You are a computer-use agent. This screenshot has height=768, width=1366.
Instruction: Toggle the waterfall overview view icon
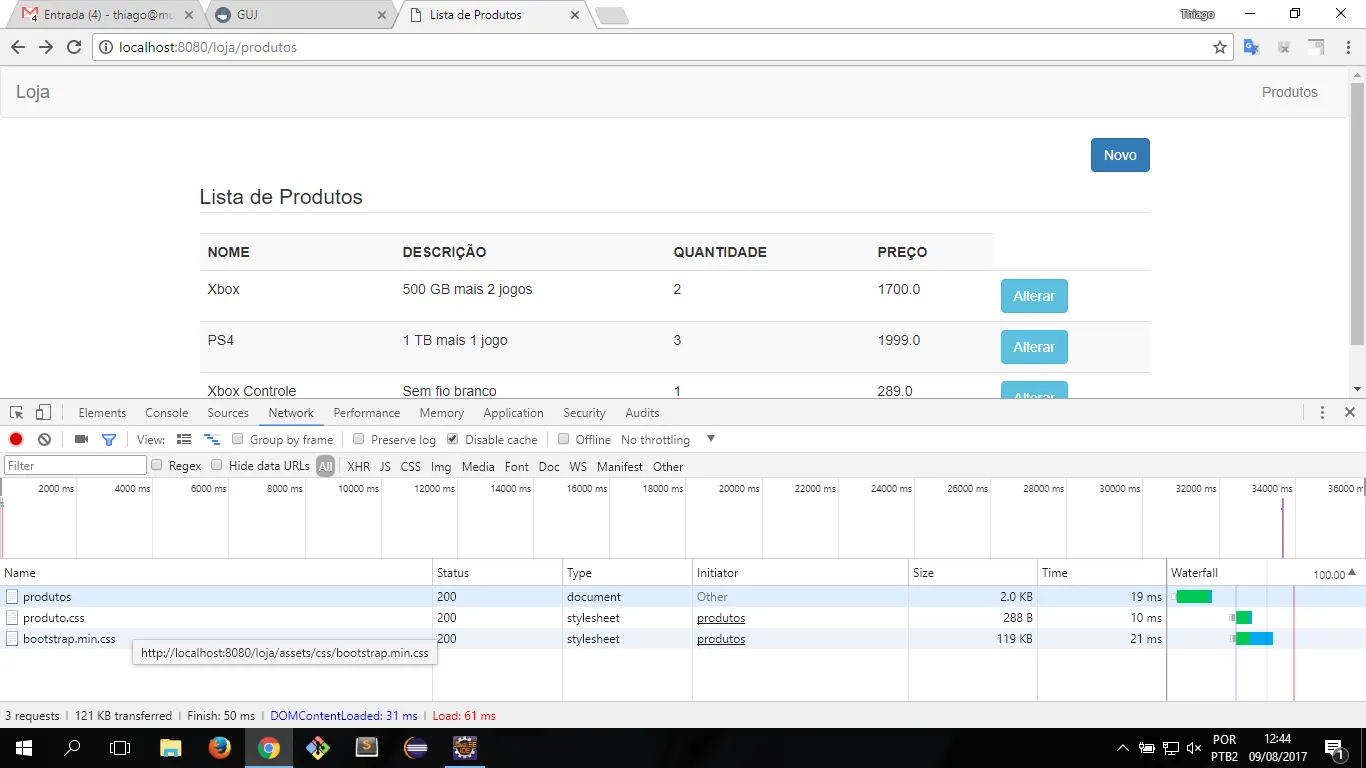211,440
